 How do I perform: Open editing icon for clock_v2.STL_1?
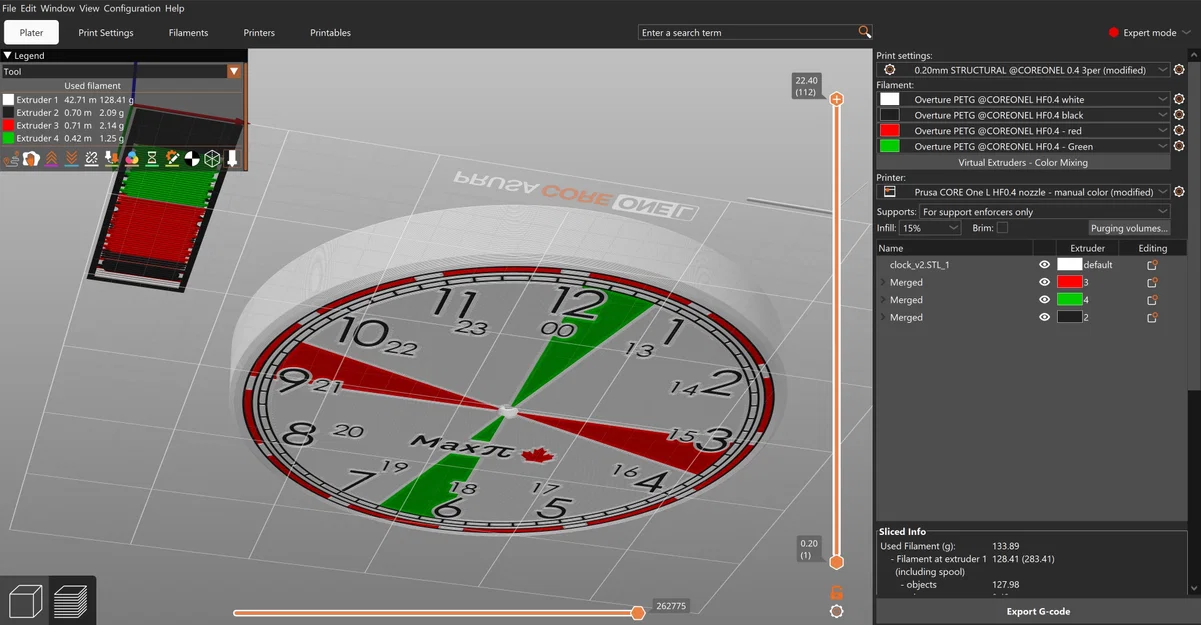tap(1152, 265)
